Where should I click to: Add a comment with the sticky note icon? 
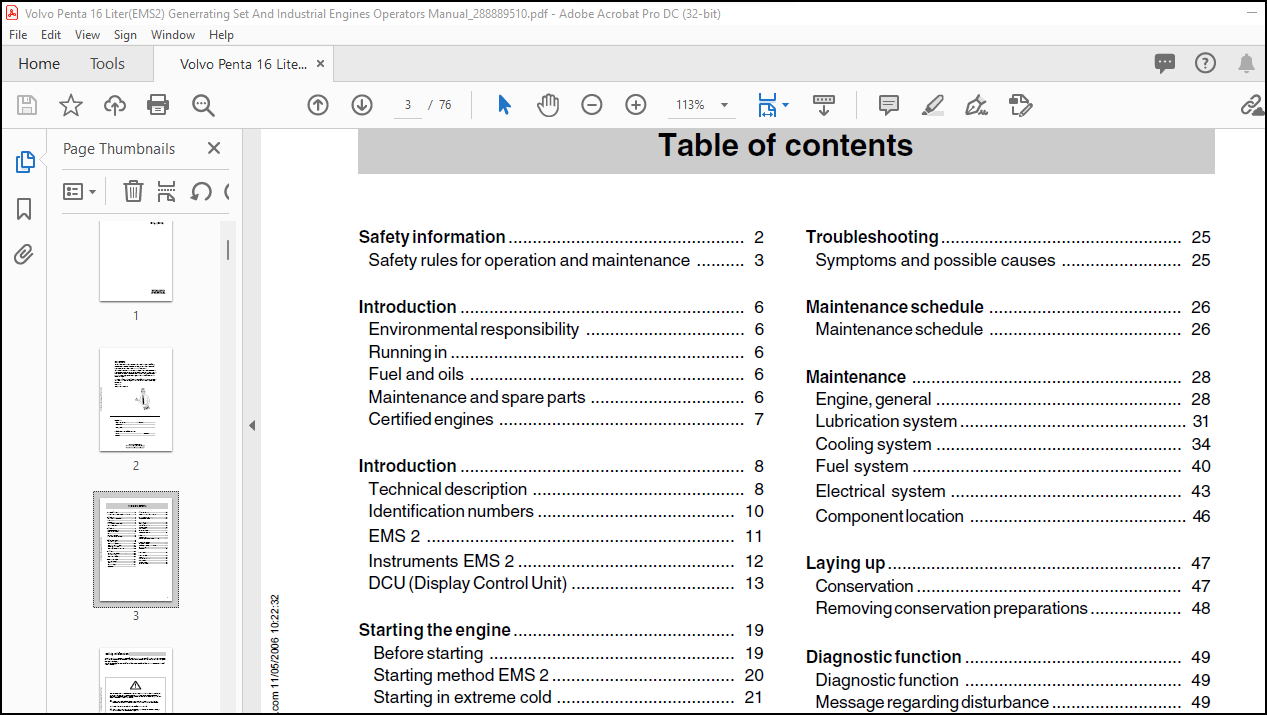coord(888,105)
